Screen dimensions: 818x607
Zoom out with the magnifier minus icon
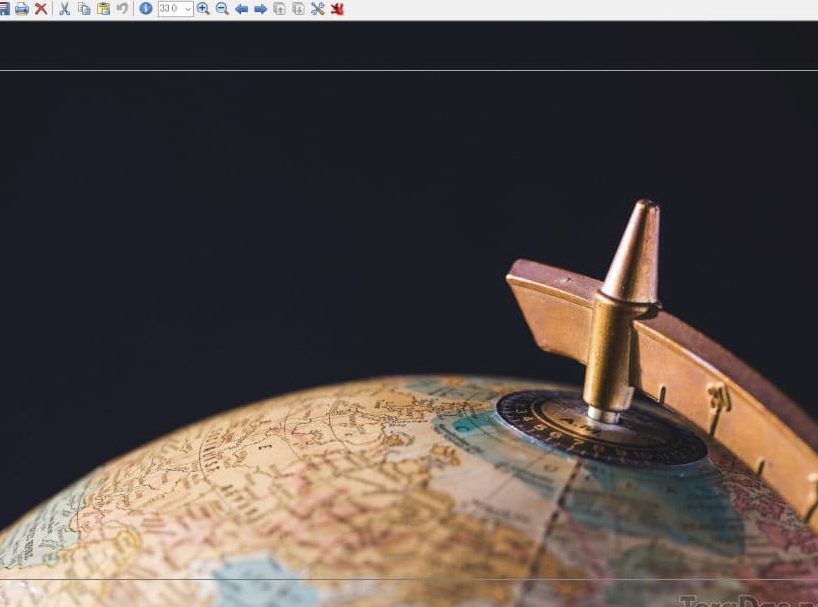[x=222, y=9]
